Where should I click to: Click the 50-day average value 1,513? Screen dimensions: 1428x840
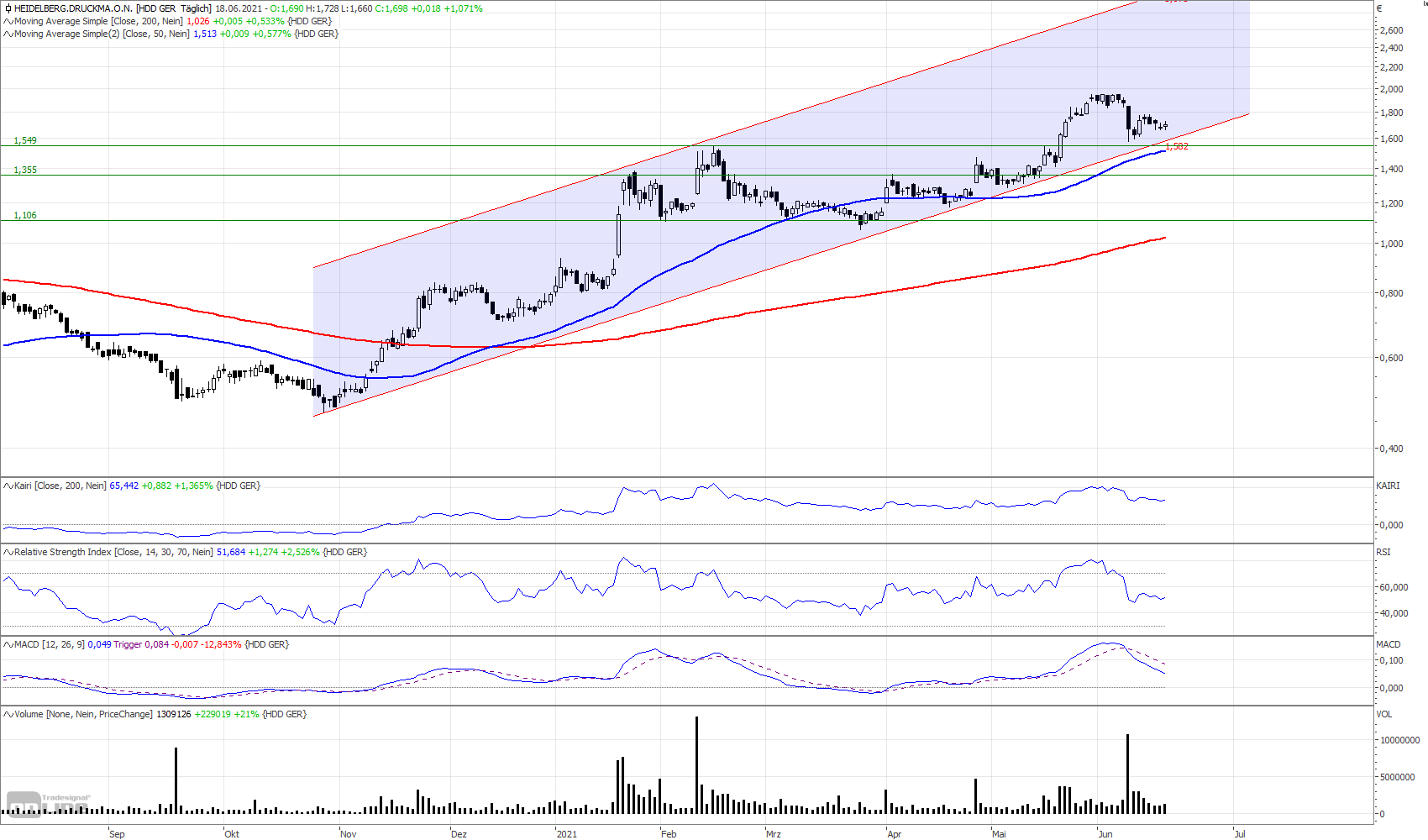click(205, 34)
